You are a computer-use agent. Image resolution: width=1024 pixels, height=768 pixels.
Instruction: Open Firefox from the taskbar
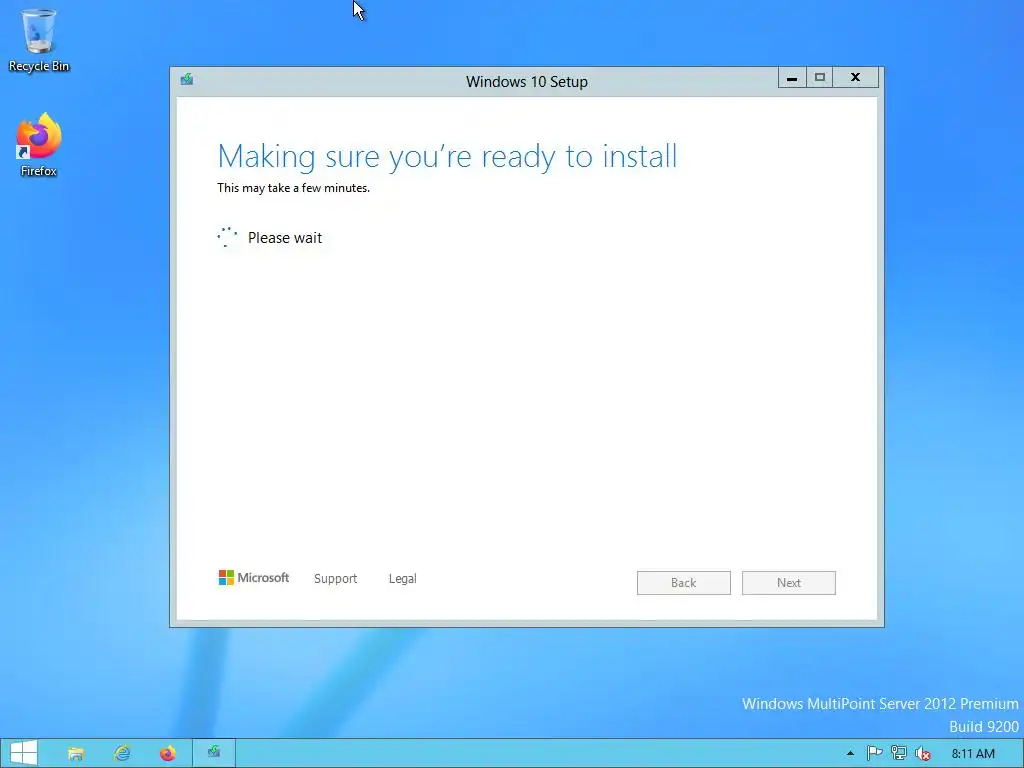pos(168,754)
